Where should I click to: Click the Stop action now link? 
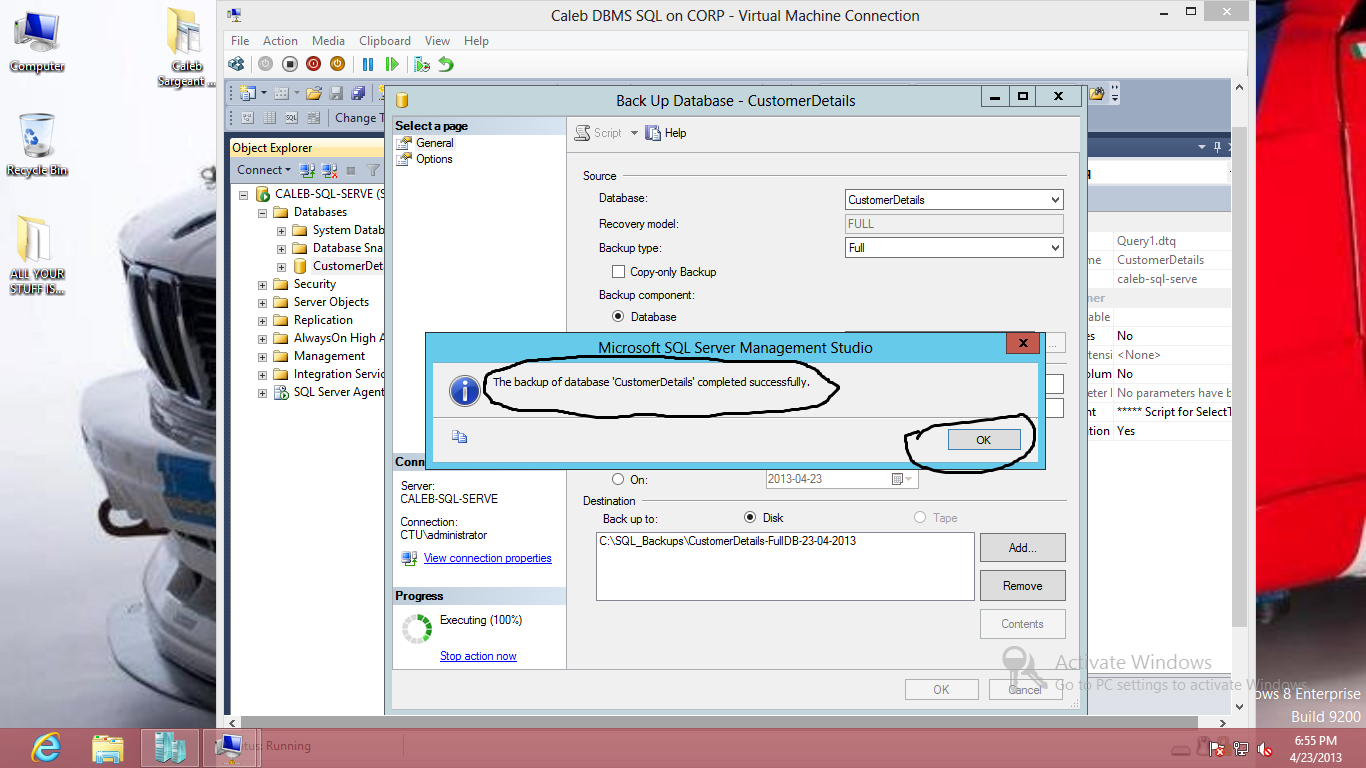pyautogui.click(x=478, y=656)
